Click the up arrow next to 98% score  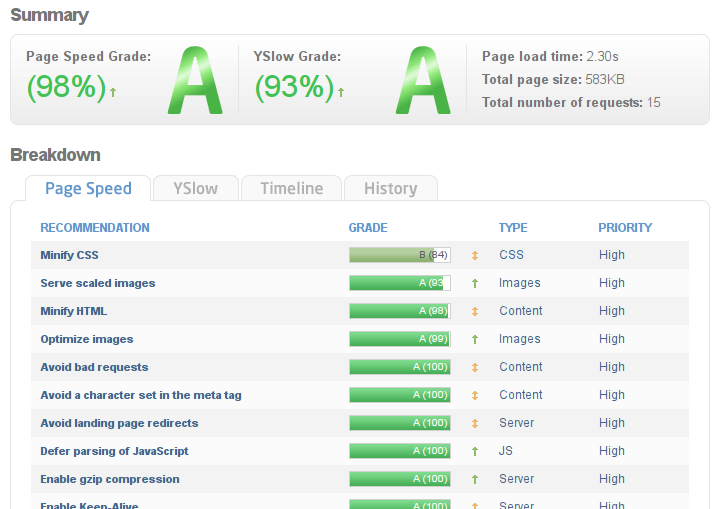(113, 92)
